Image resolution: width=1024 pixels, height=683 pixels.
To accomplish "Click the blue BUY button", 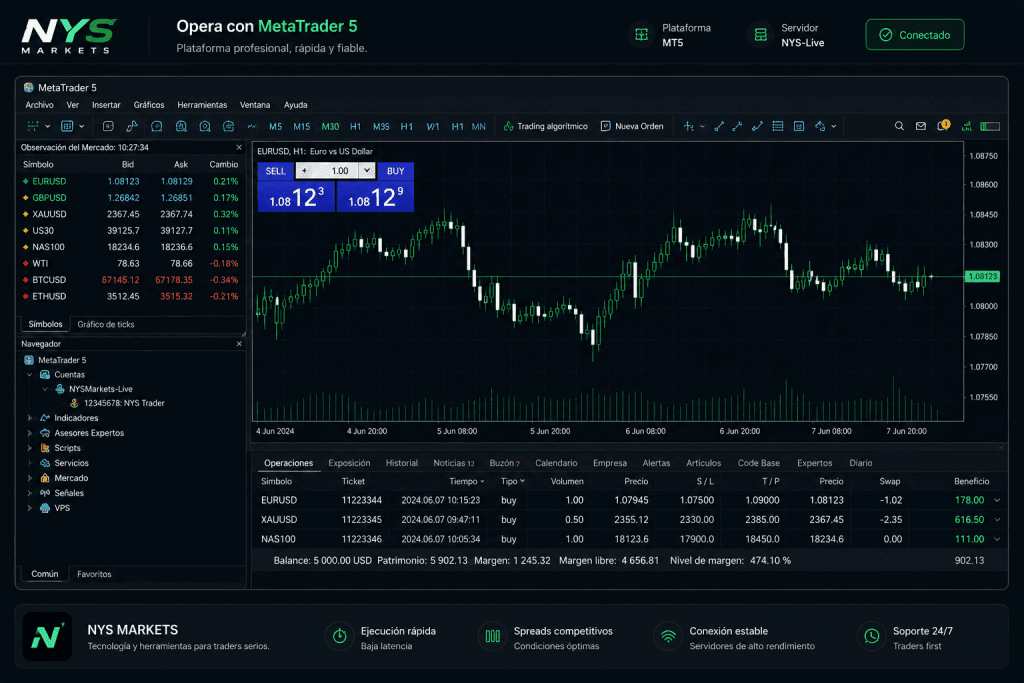I will pyautogui.click(x=396, y=171).
